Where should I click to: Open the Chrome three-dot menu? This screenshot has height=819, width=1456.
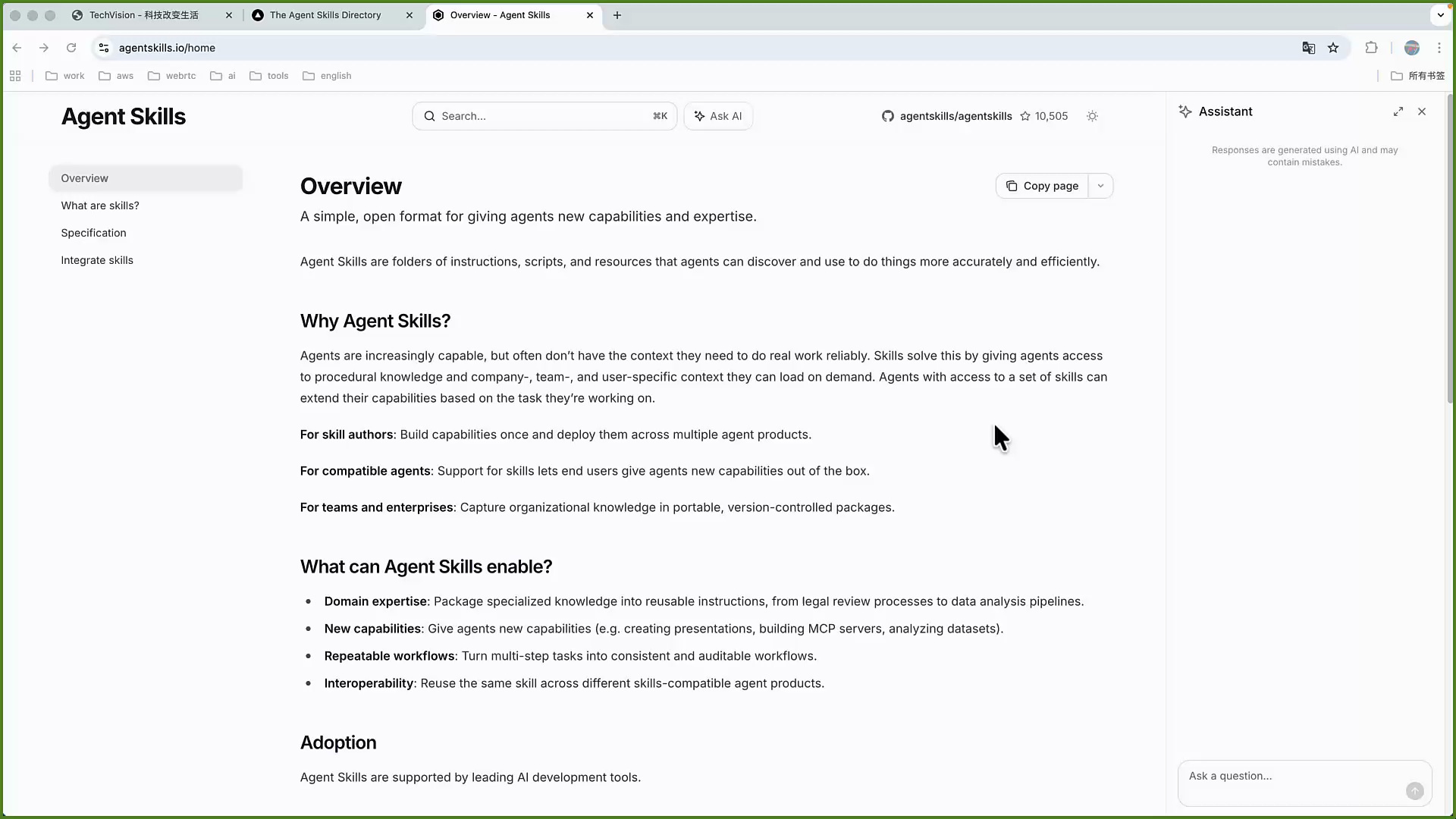1439,48
